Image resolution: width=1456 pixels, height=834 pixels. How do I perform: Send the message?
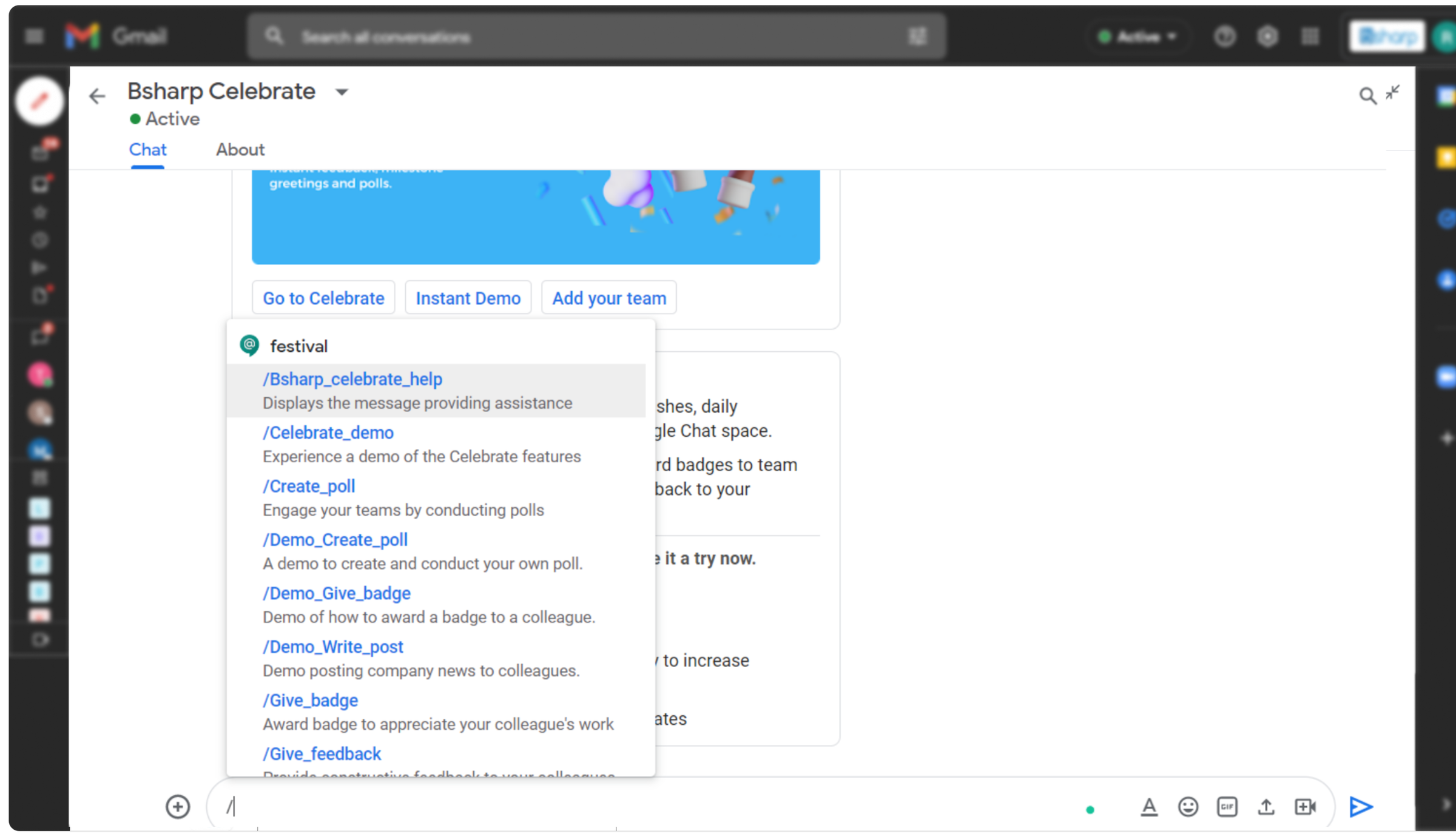(1361, 807)
